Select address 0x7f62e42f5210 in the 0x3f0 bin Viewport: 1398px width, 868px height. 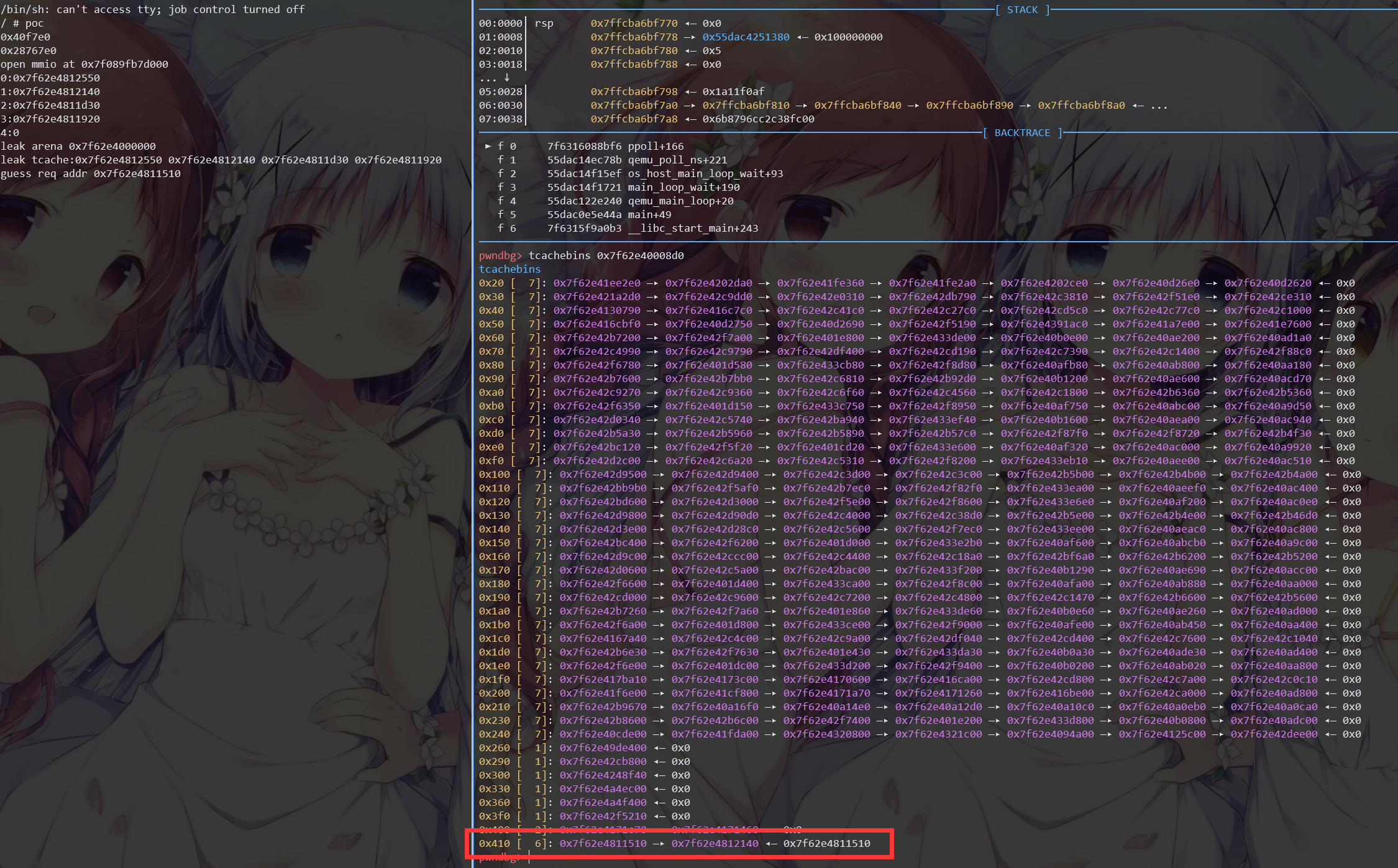pyautogui.click(x=603, y=816)
